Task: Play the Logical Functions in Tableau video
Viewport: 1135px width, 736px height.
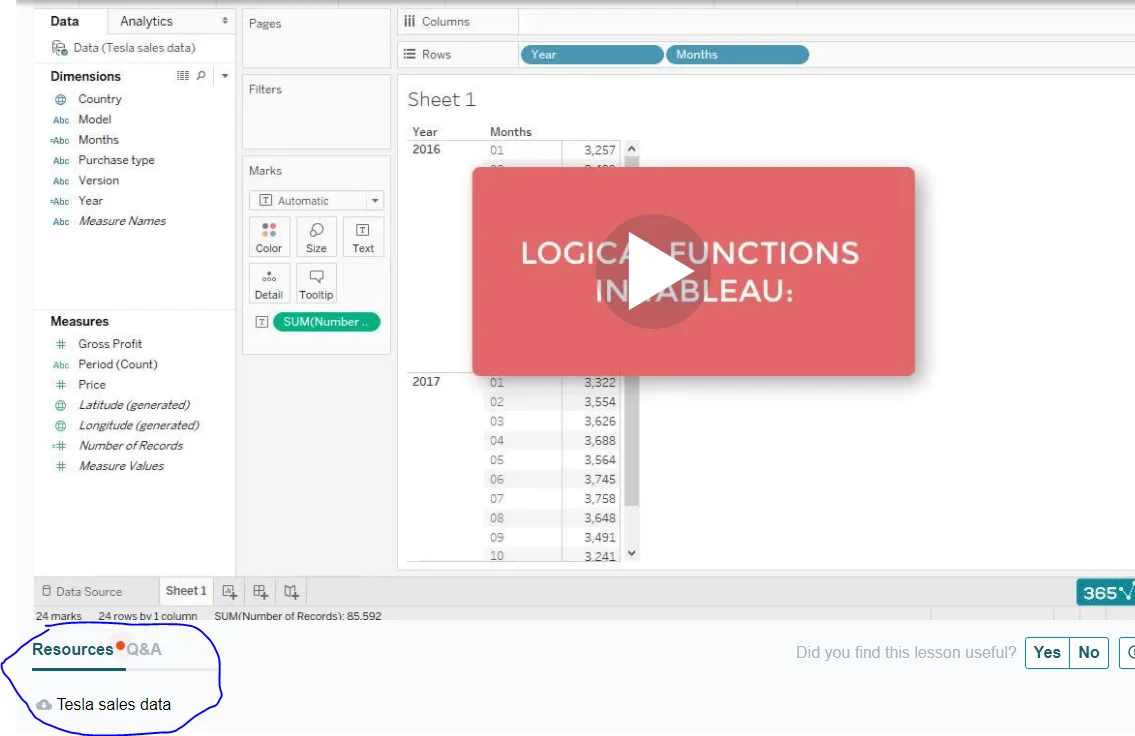Action: (654, 271)
